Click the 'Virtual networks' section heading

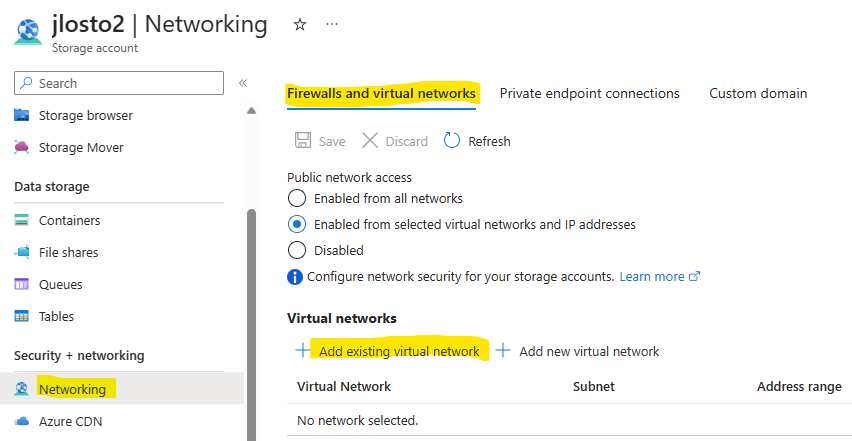point(342,318)
